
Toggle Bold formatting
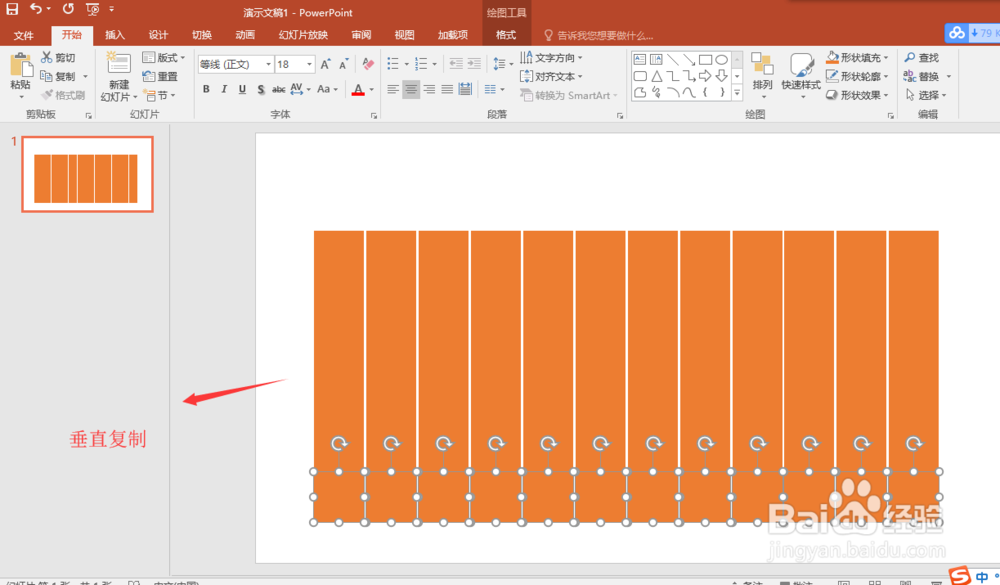coord(206,89)
